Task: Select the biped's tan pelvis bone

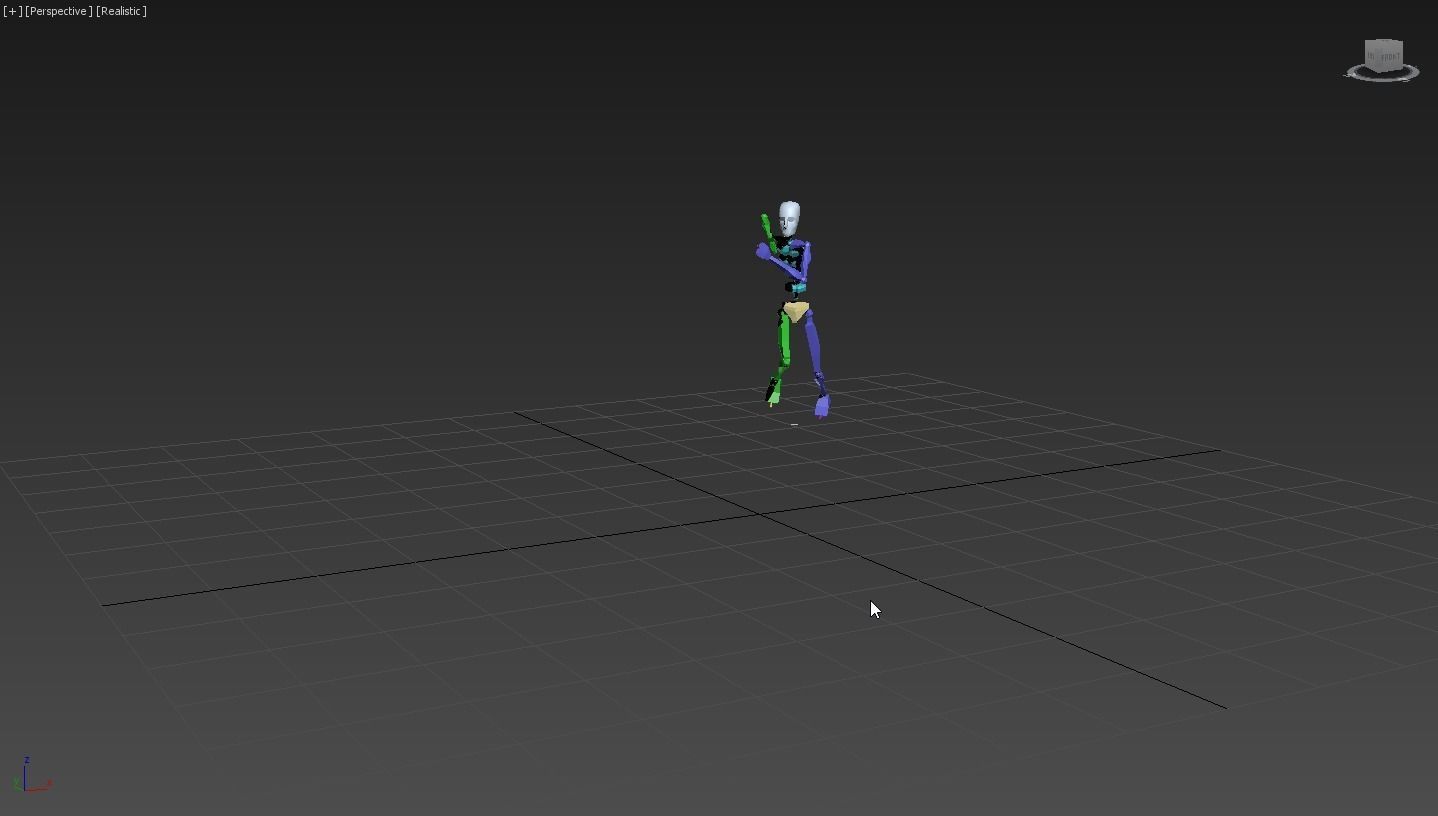Action: (796, 311)
